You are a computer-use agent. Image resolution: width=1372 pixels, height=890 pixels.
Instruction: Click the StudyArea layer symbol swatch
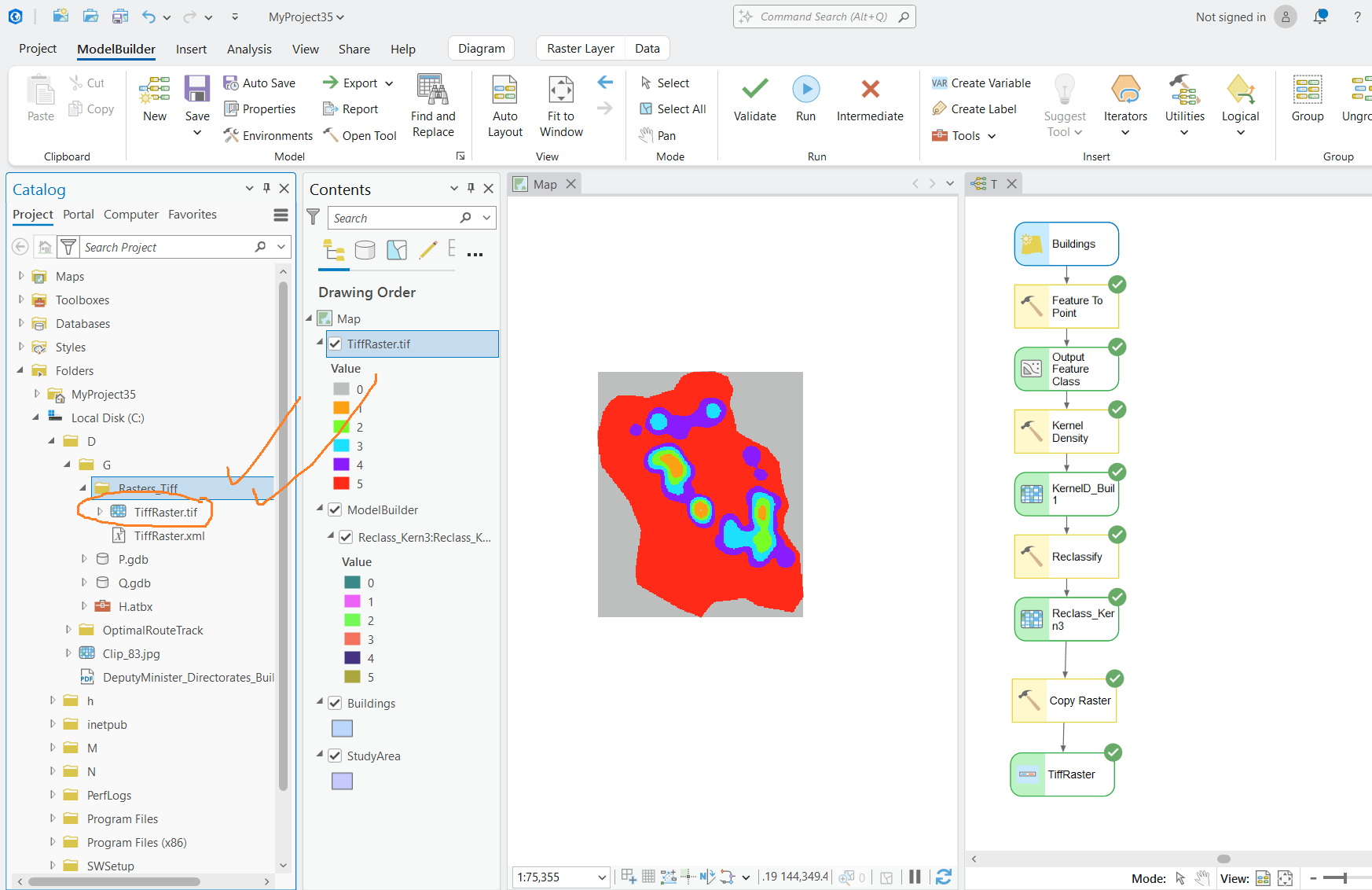[x=342, y=781]
